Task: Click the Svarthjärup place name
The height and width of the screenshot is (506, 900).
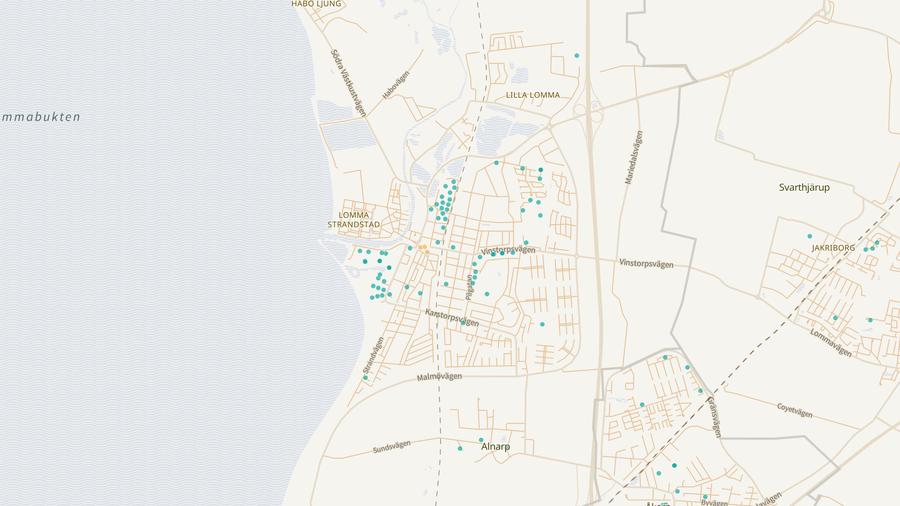Action: pos(804,187)
